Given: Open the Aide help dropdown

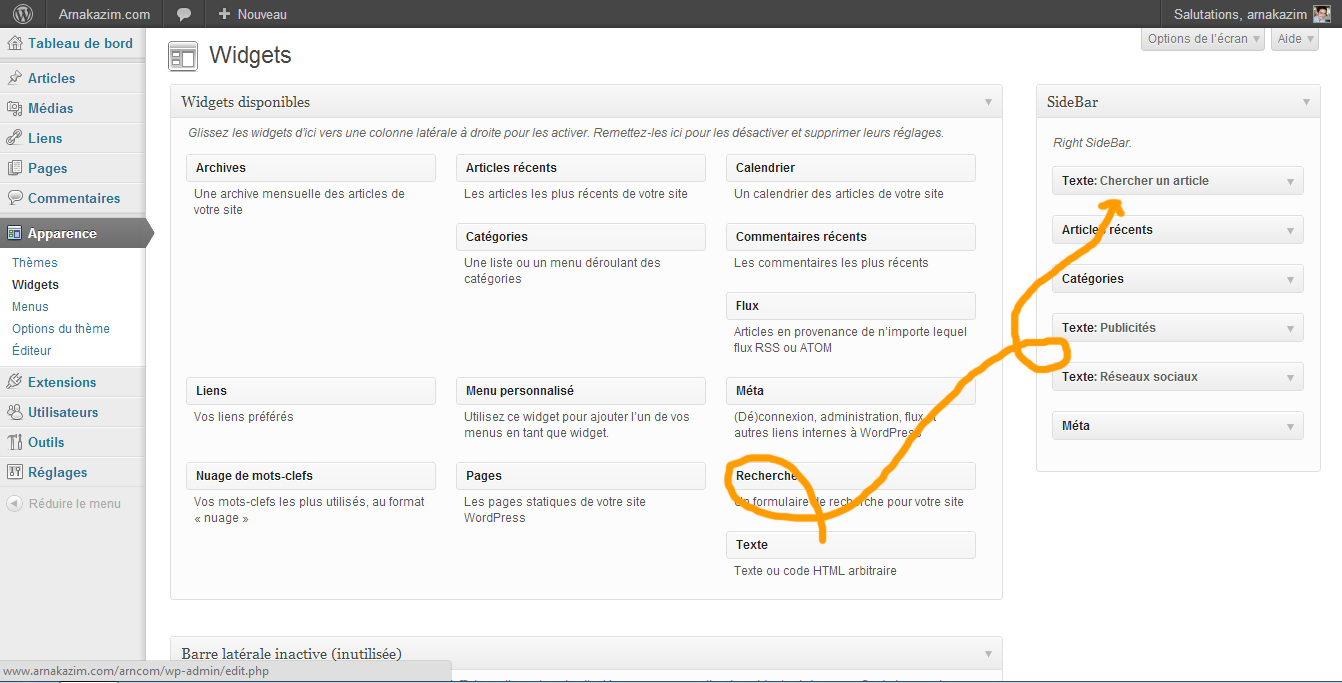Looking at the screenshot, I should [1295, 39].
